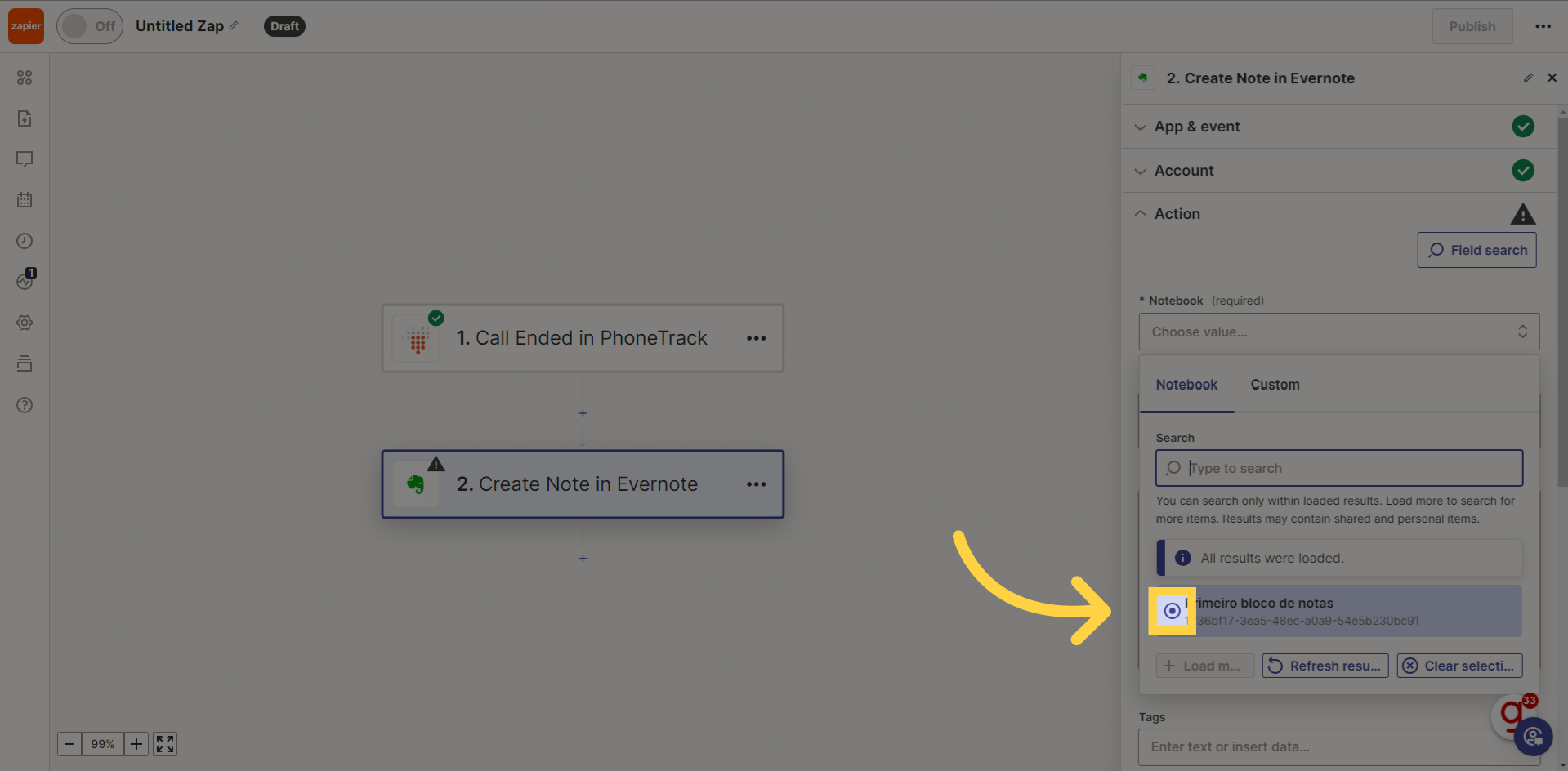Click the Load more button
This screenshot has height=771, width=1568.
click(x=1205, y=666)
